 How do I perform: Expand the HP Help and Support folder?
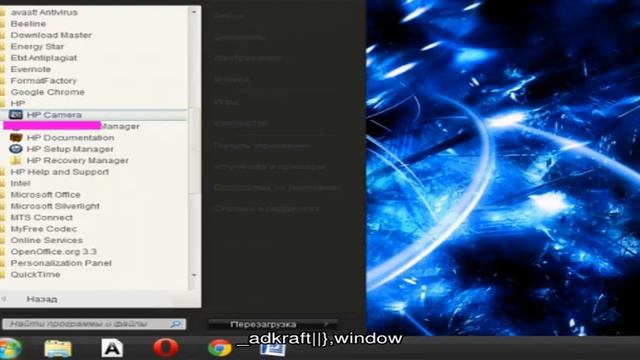[x=60, y=172]
